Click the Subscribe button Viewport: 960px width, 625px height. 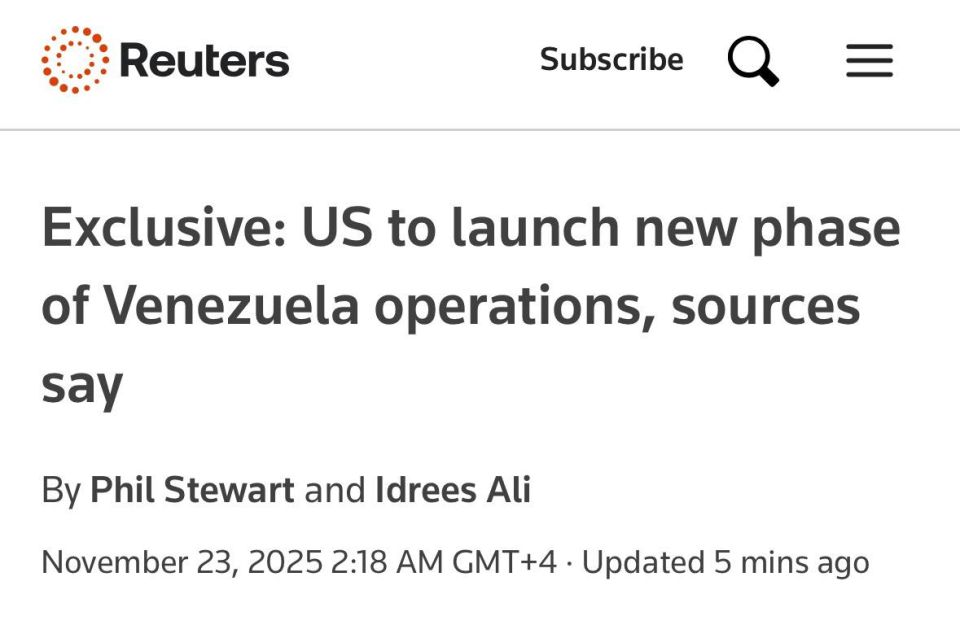point(611,60)
